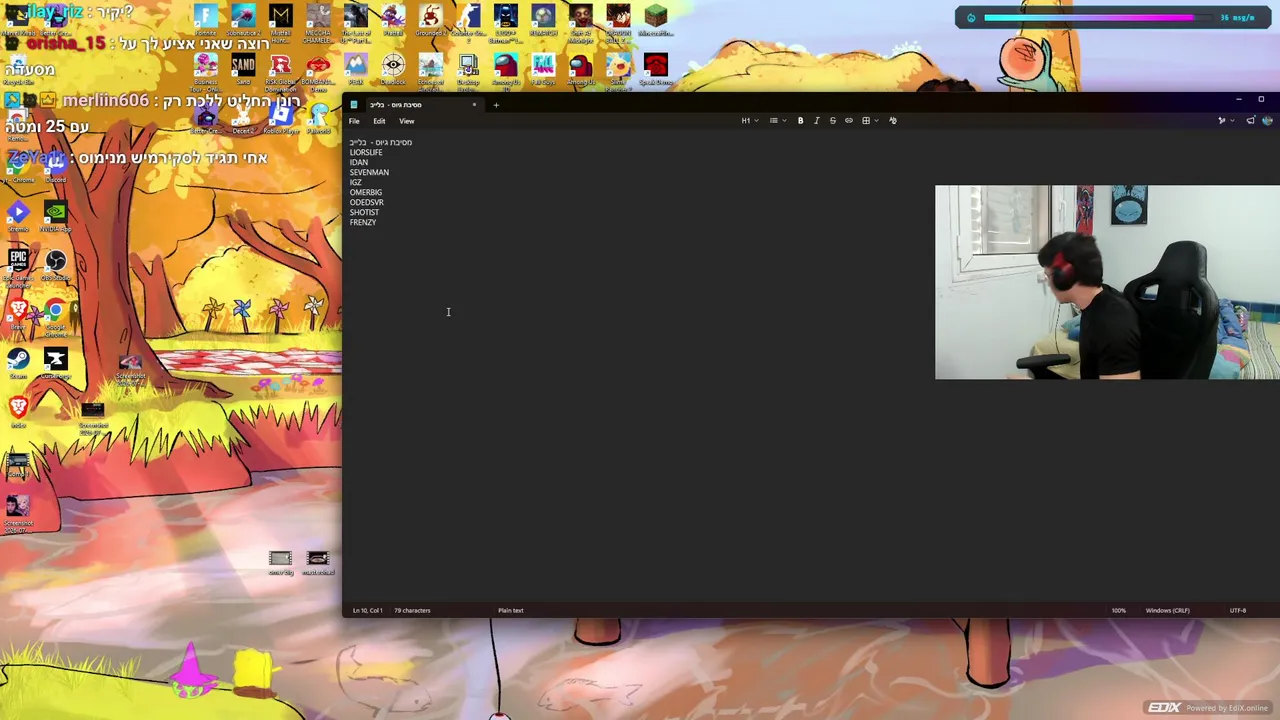Select the Deadlock desktop shortcut

[393, 69]
